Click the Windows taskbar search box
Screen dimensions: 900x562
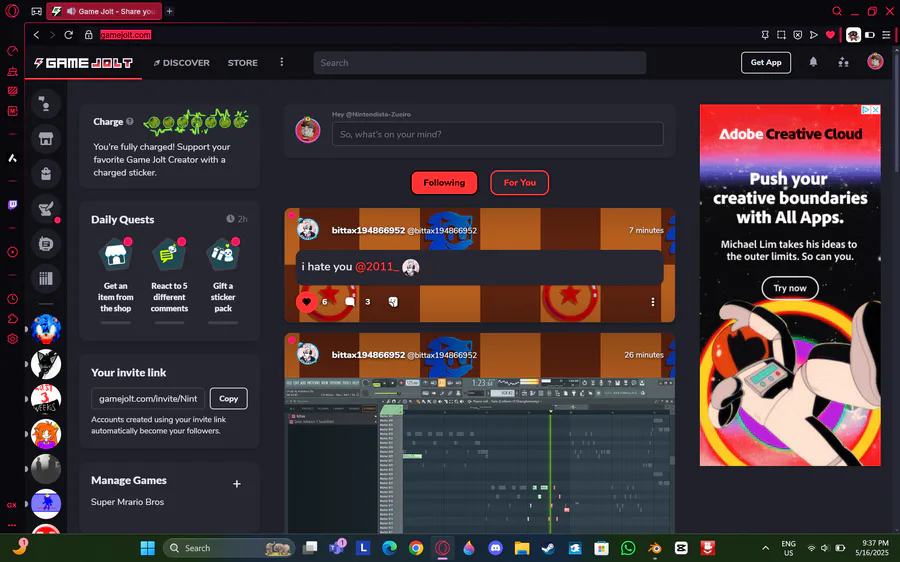[x=229, y=548]
